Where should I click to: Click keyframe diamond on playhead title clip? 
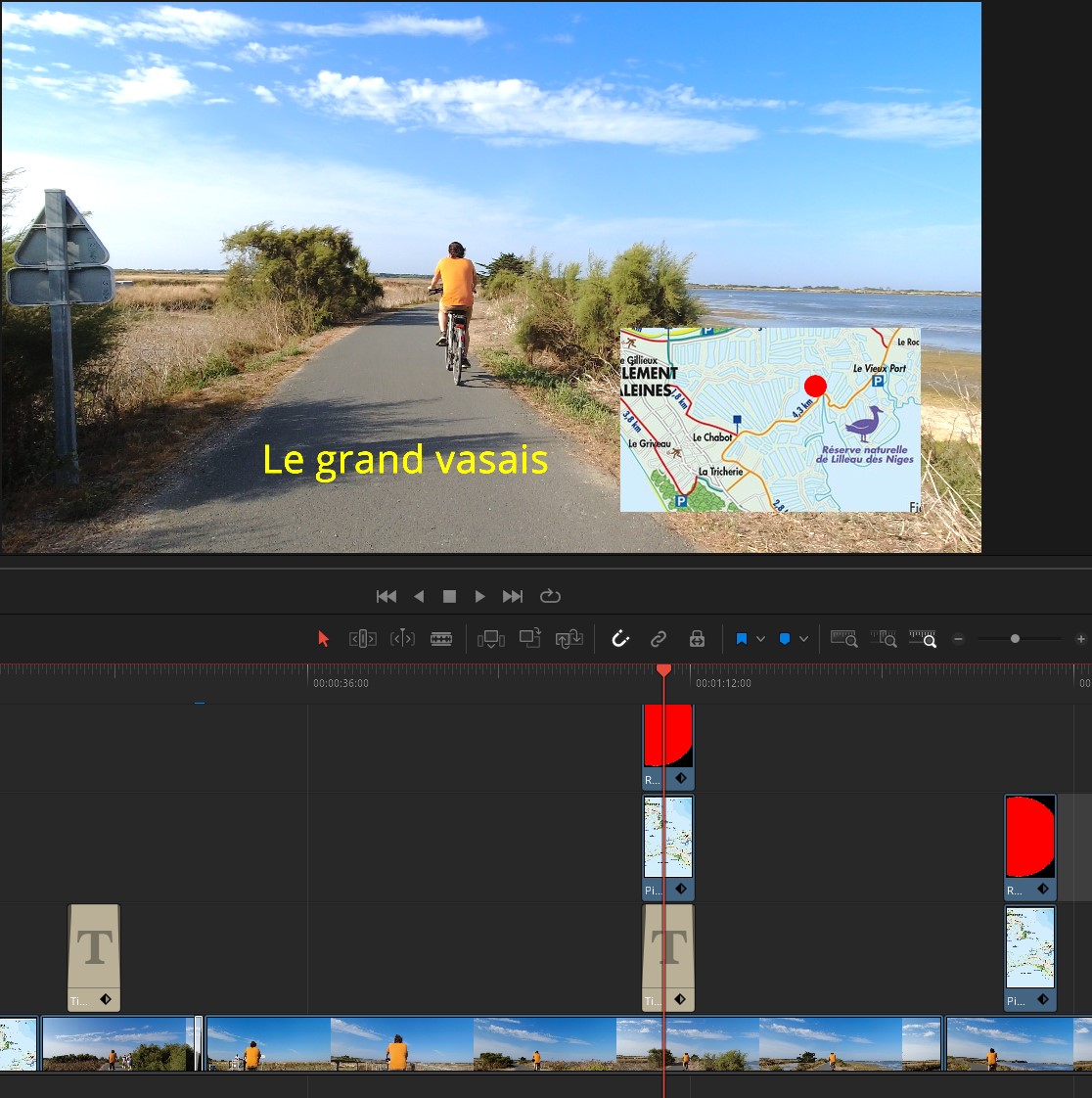680,999
